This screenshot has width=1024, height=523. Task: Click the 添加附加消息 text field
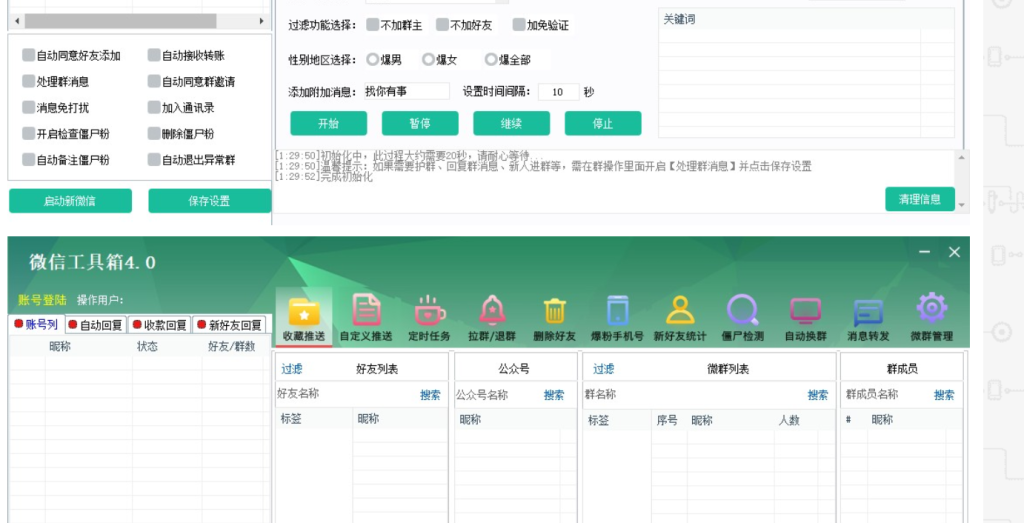[x=406, y=91]
